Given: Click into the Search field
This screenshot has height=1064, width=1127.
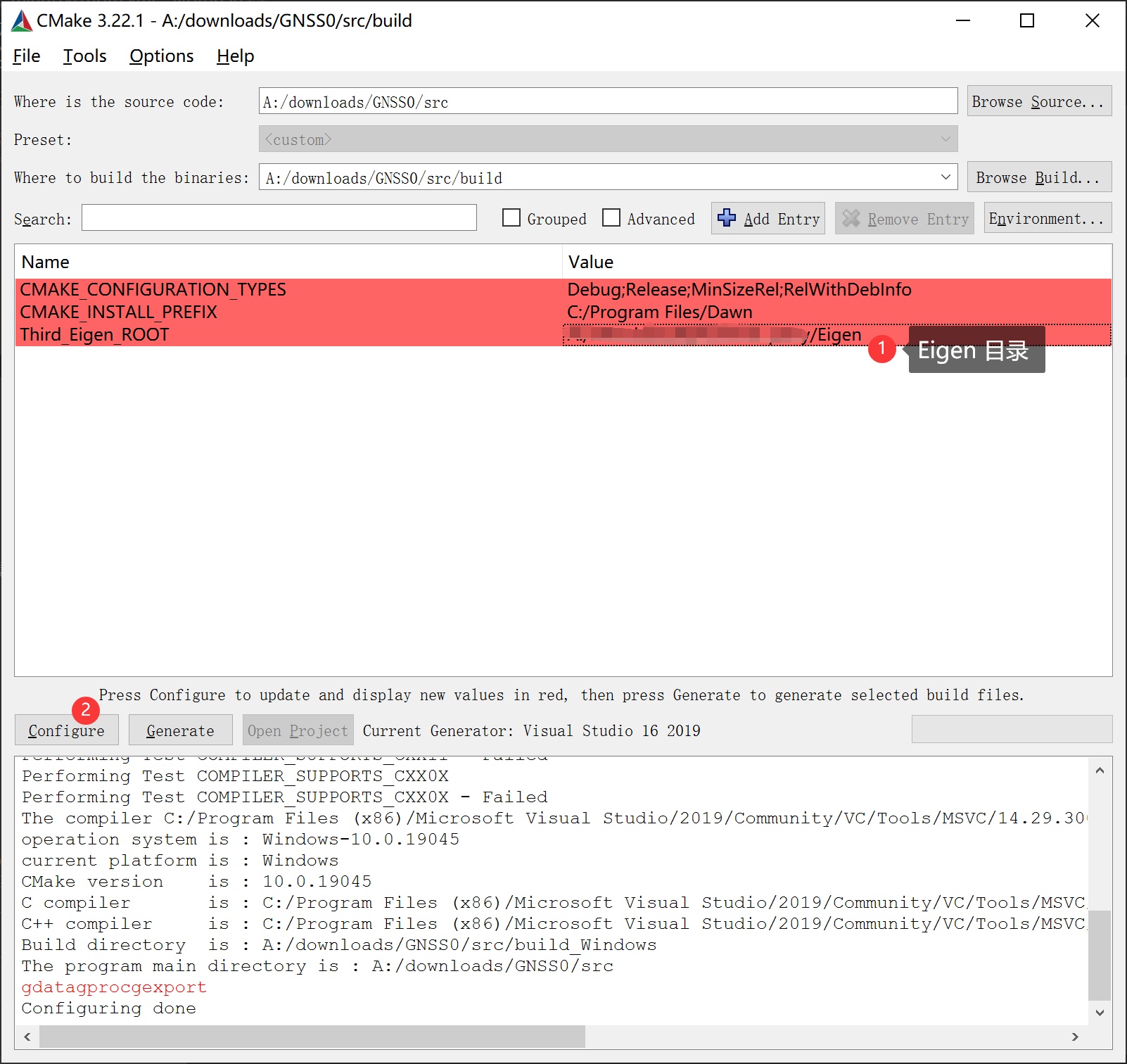Looking at the screenshot, I should pyautogui.click(x=279, y=218).
